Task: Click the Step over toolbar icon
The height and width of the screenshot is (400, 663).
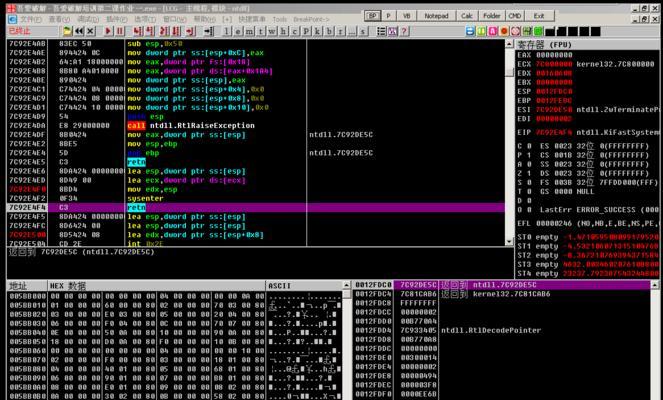Action: click(150, 31)
